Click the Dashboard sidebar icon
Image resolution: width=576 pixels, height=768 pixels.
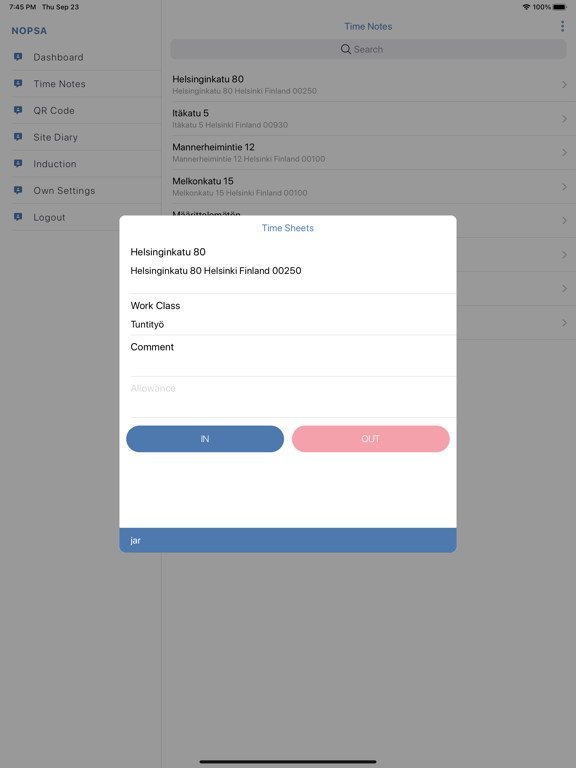click(x=18, y=57)
